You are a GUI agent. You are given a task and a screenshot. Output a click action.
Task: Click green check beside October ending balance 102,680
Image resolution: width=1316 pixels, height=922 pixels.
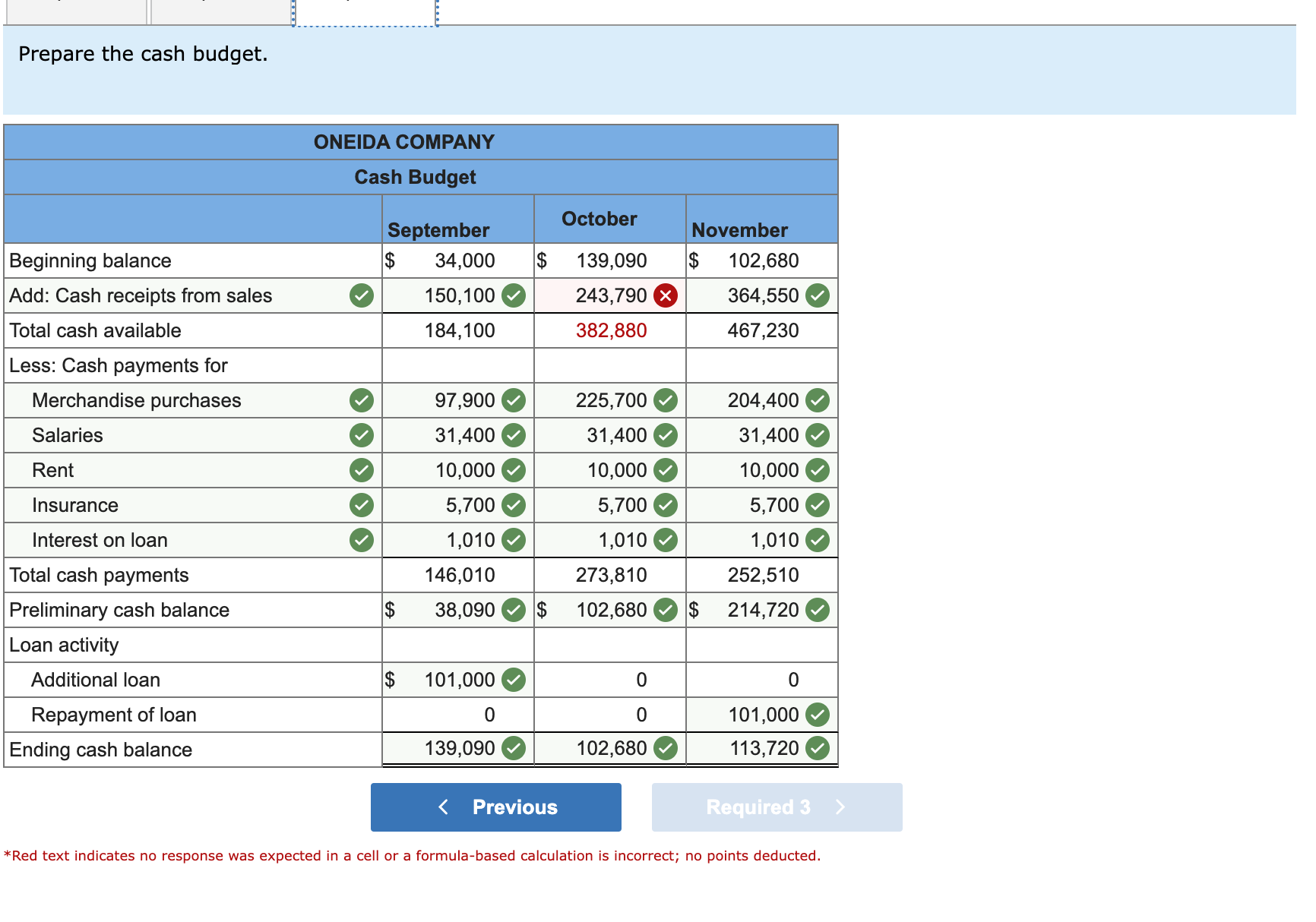(666, 748)
